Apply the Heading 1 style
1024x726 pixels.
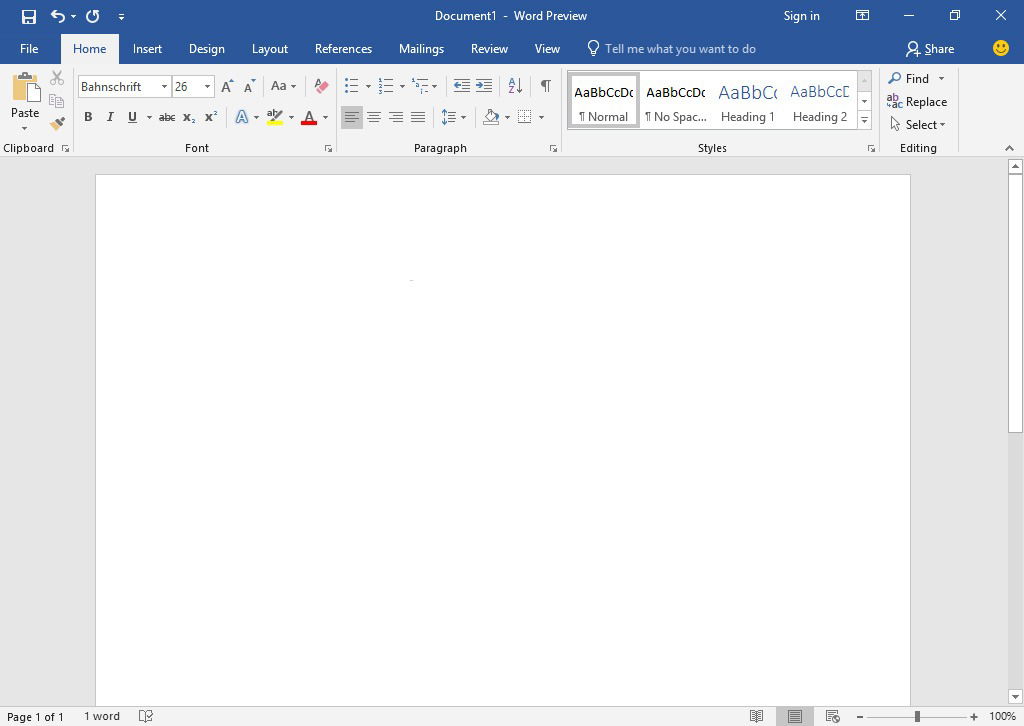point(748,101)
